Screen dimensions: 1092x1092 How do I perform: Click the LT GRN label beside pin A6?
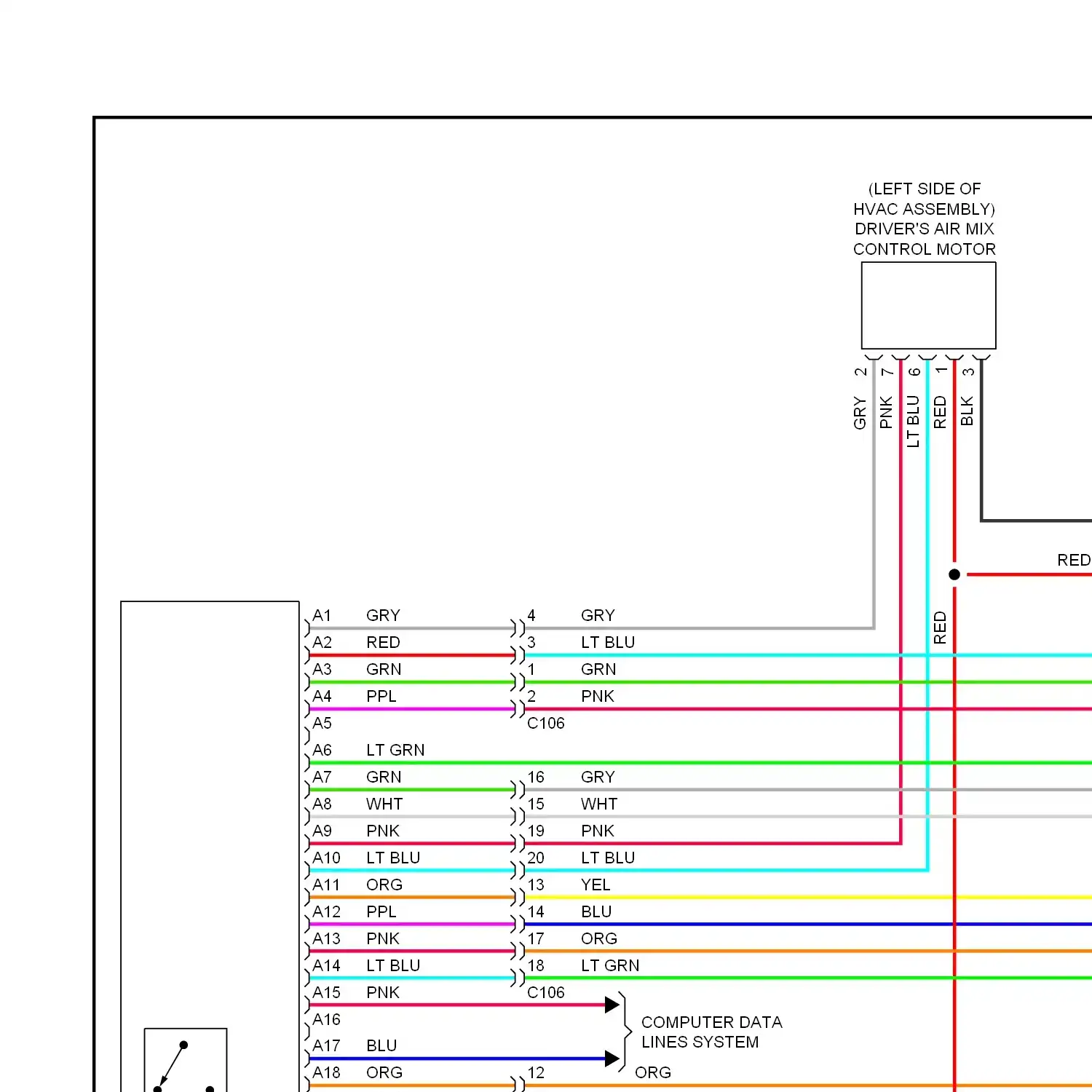point(395,751)
